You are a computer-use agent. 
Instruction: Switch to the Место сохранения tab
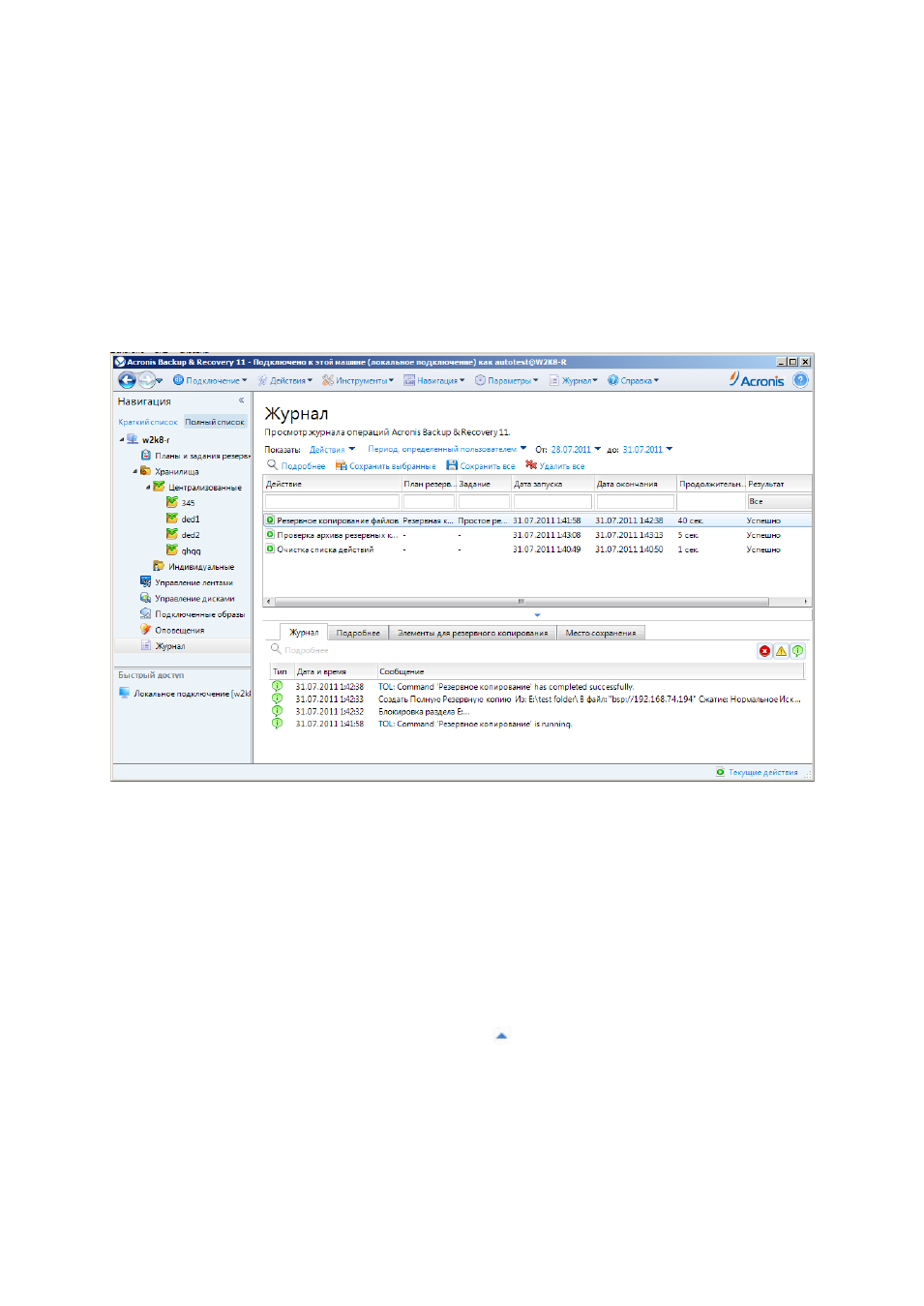(x=601, y=633)
